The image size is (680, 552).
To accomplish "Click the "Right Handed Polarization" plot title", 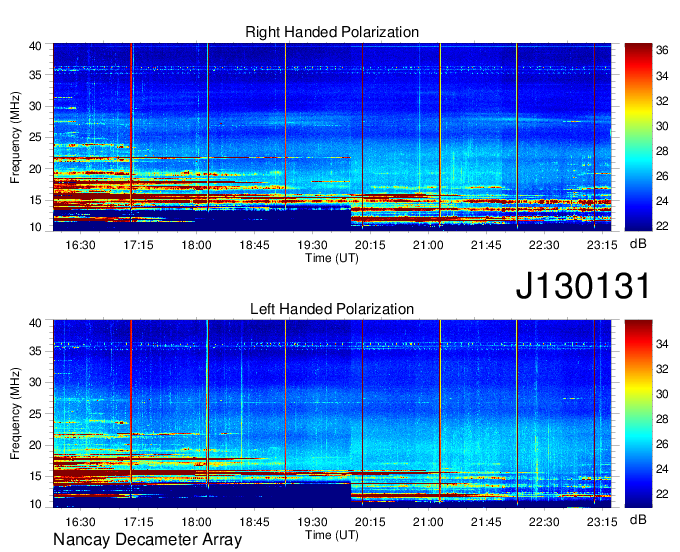I will click(x=332, y=32).
